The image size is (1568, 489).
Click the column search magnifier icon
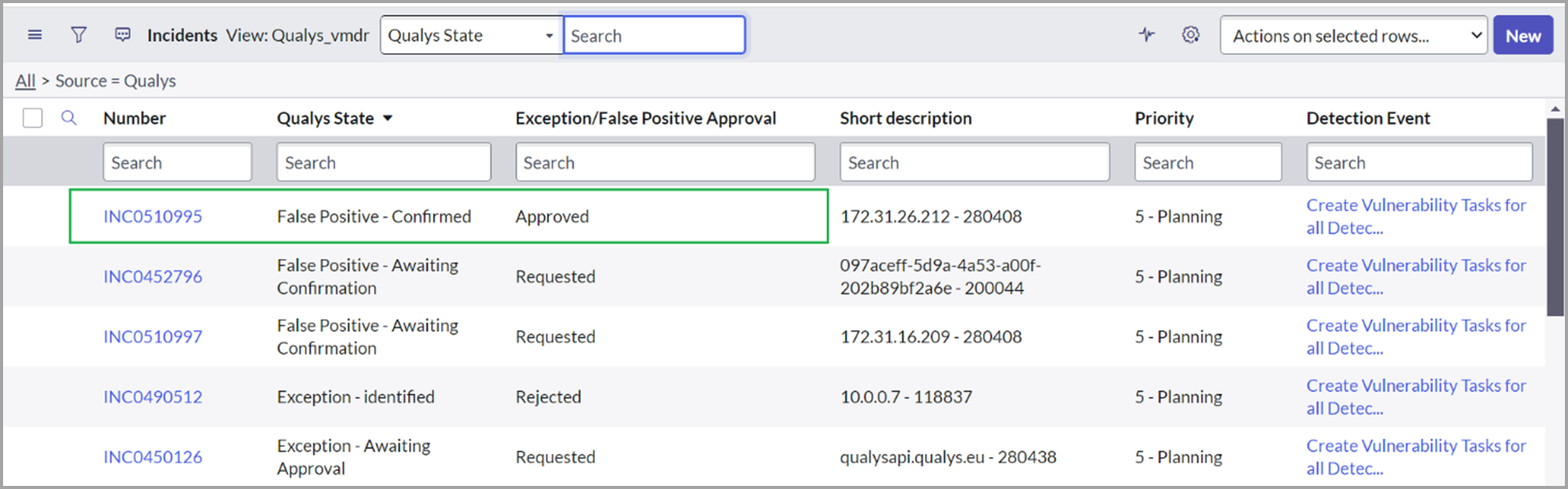tap(69, 118)
